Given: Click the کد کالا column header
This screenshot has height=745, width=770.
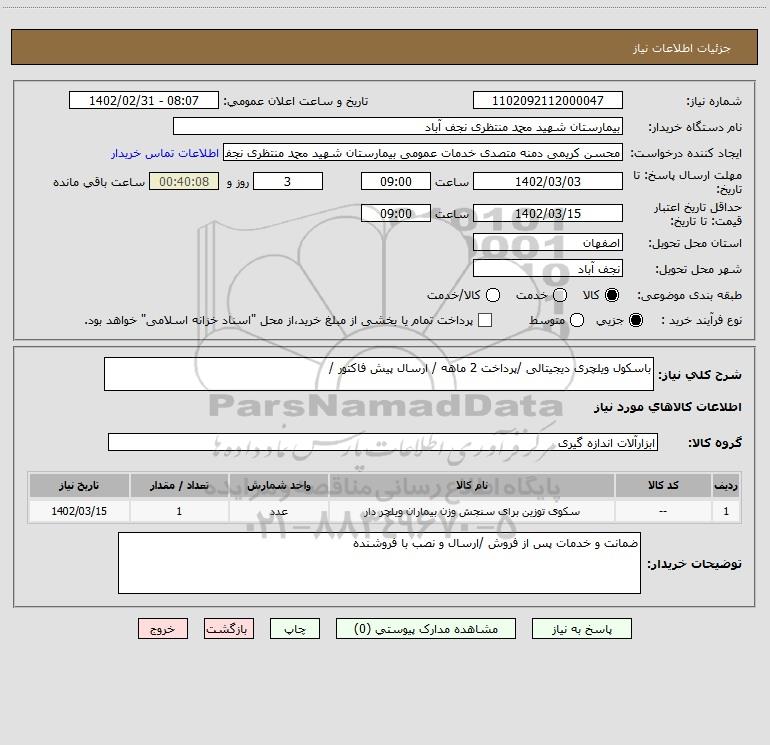Looking at the screenshot, I should pos(663,485).
